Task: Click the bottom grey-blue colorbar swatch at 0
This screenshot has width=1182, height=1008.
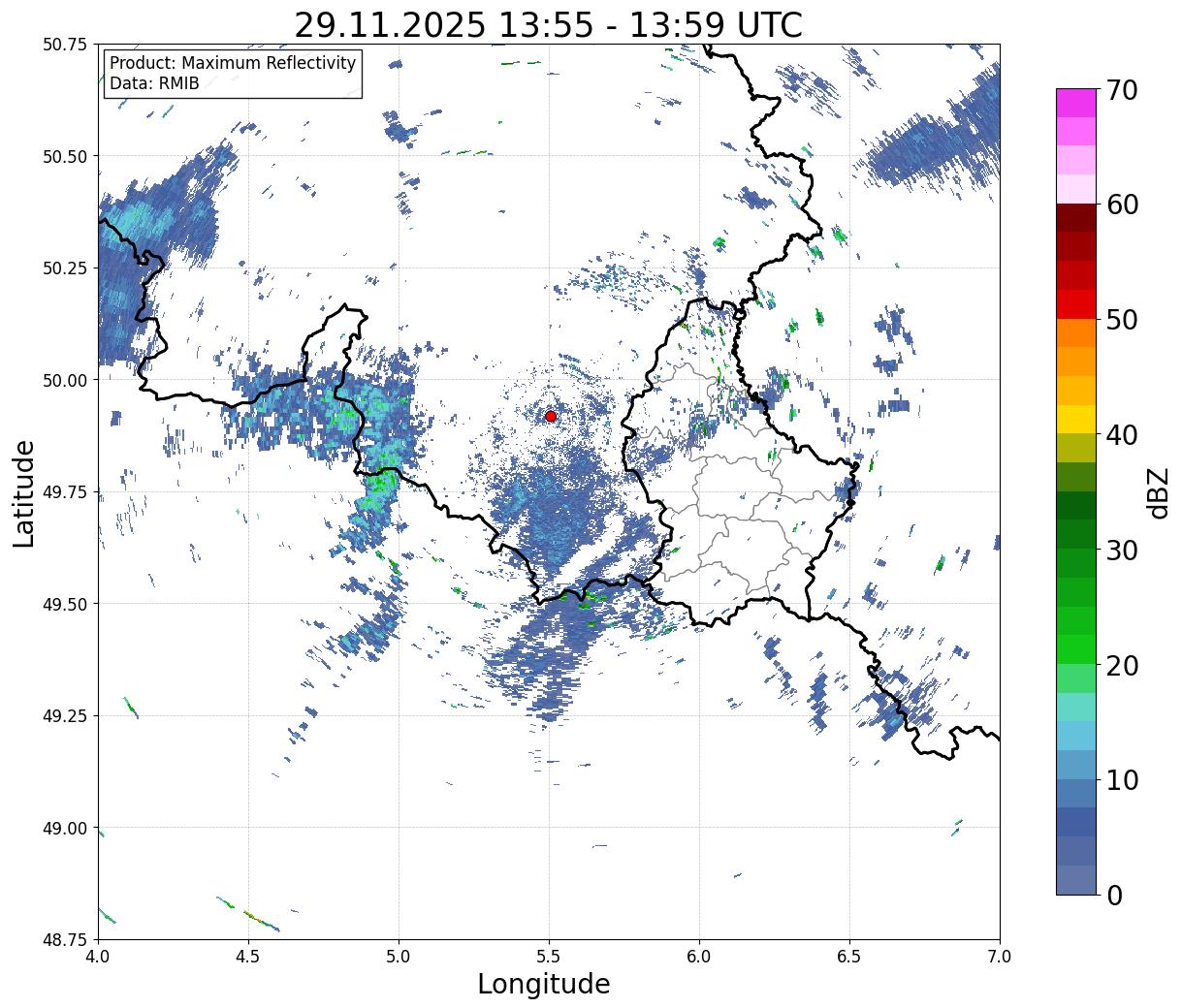Action: [x=1076, y=879]
